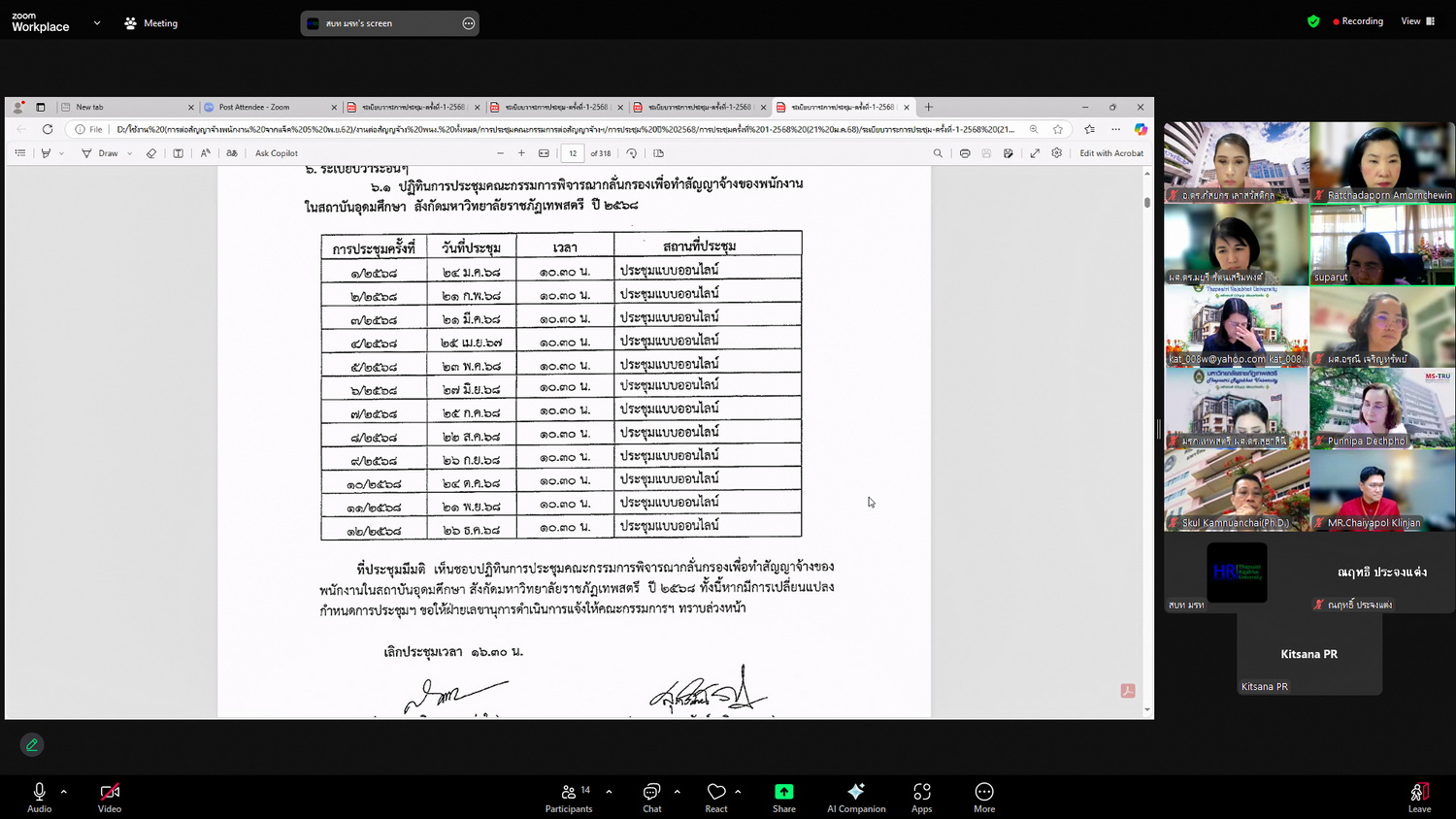Save as PDF with the pen-marked disk icon
The height and width of the screenshot is (819, 1456).
1009,153
